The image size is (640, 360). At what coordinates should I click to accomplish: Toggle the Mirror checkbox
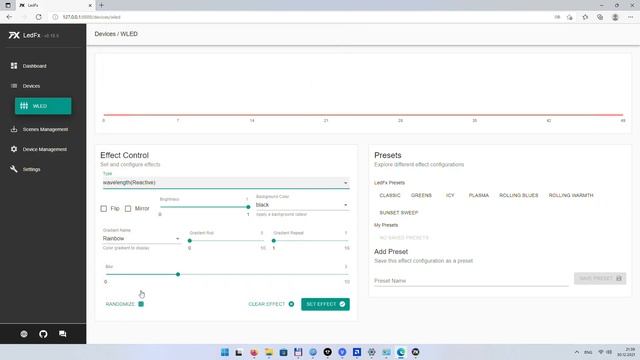pyautogui.click(x=128, y=209)
